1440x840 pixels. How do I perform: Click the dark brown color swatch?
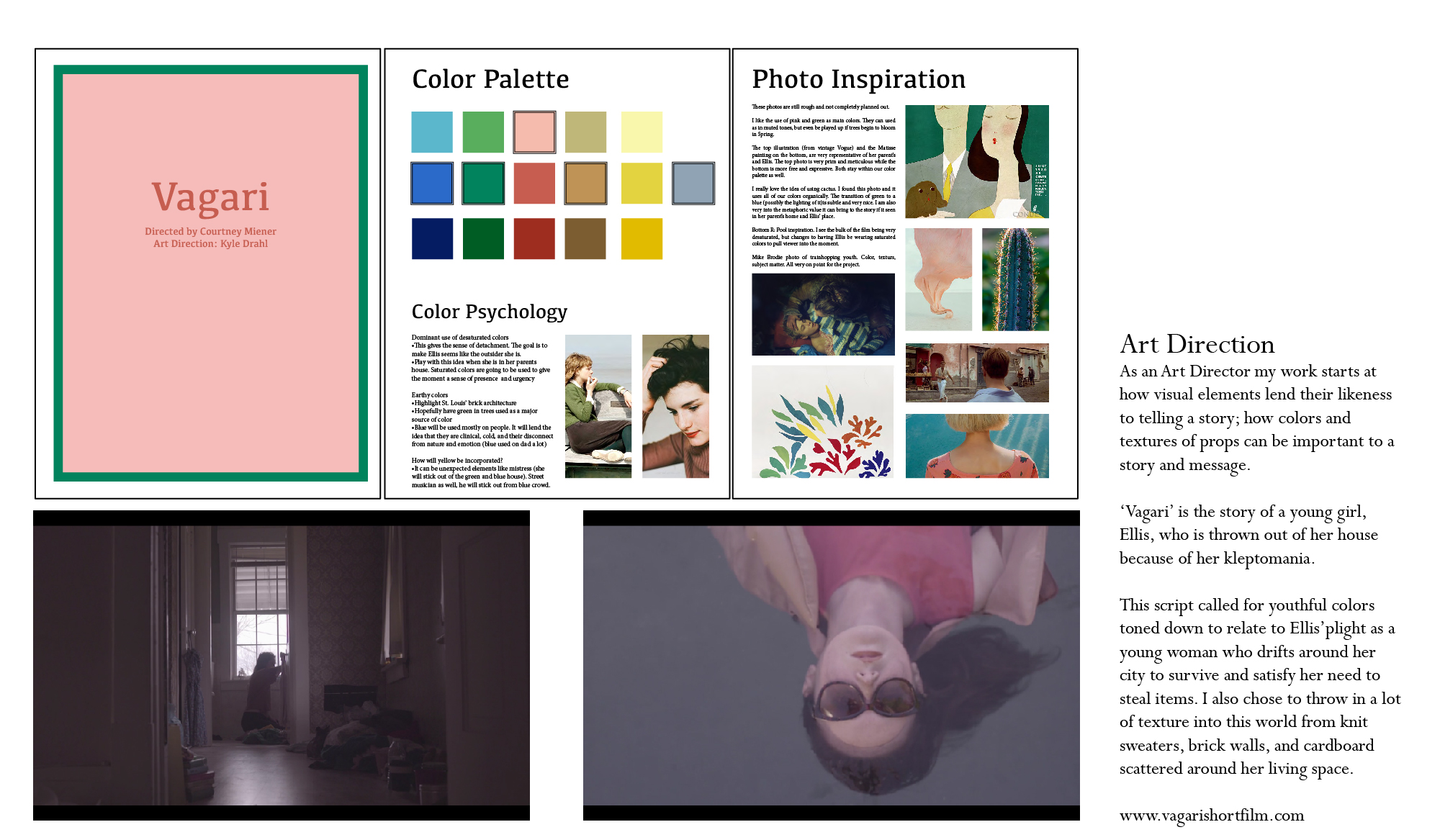pos(585,238)
